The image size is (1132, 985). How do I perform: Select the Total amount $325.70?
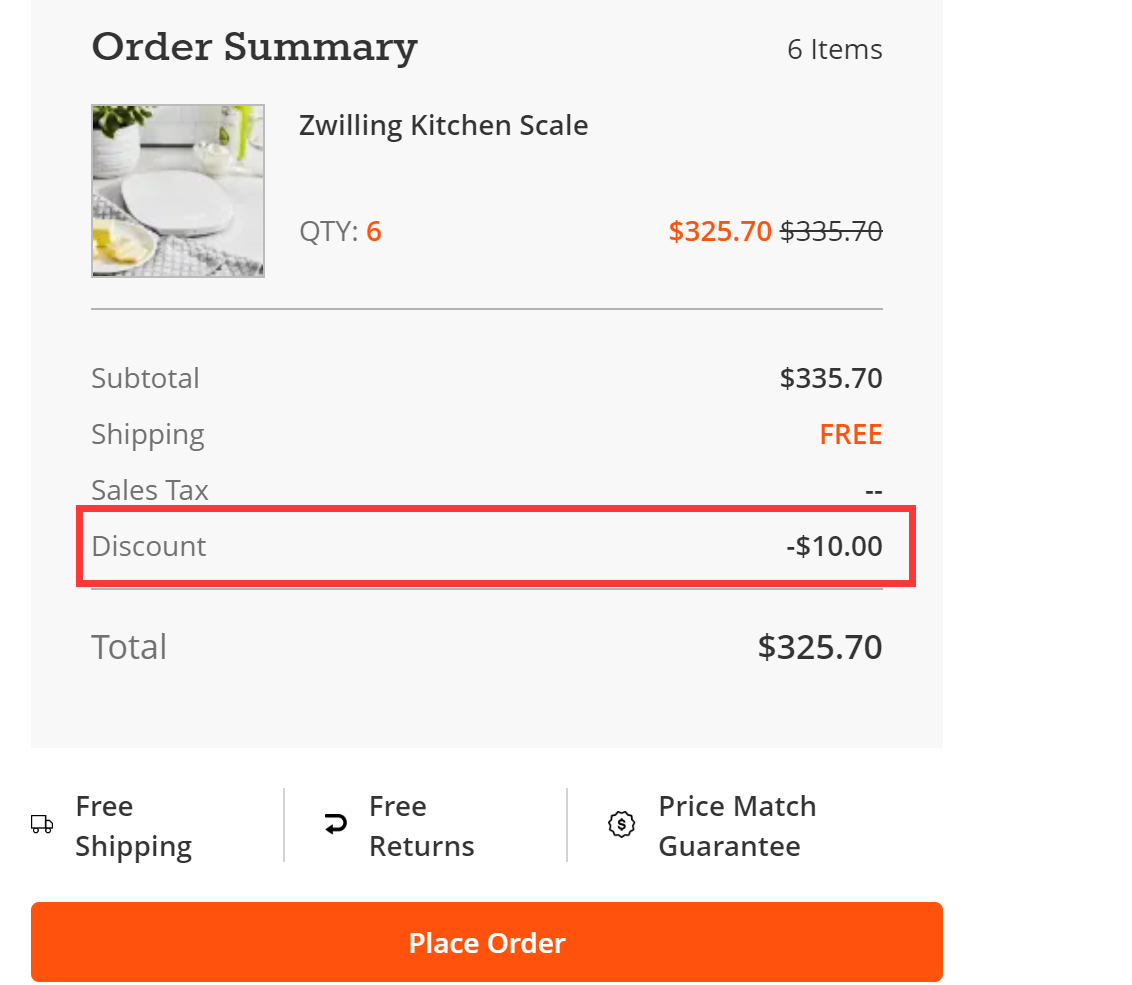tap(819, 646)
